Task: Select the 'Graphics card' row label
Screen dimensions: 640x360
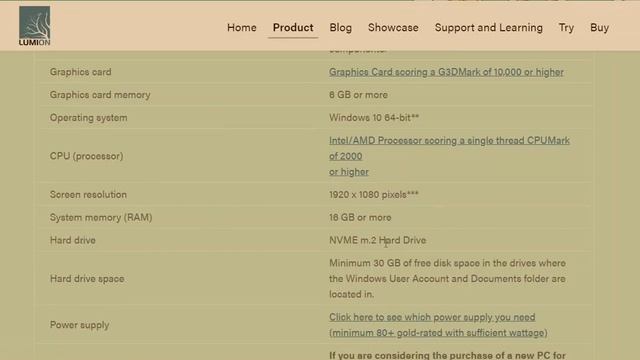Action: [x=80, y=72]
